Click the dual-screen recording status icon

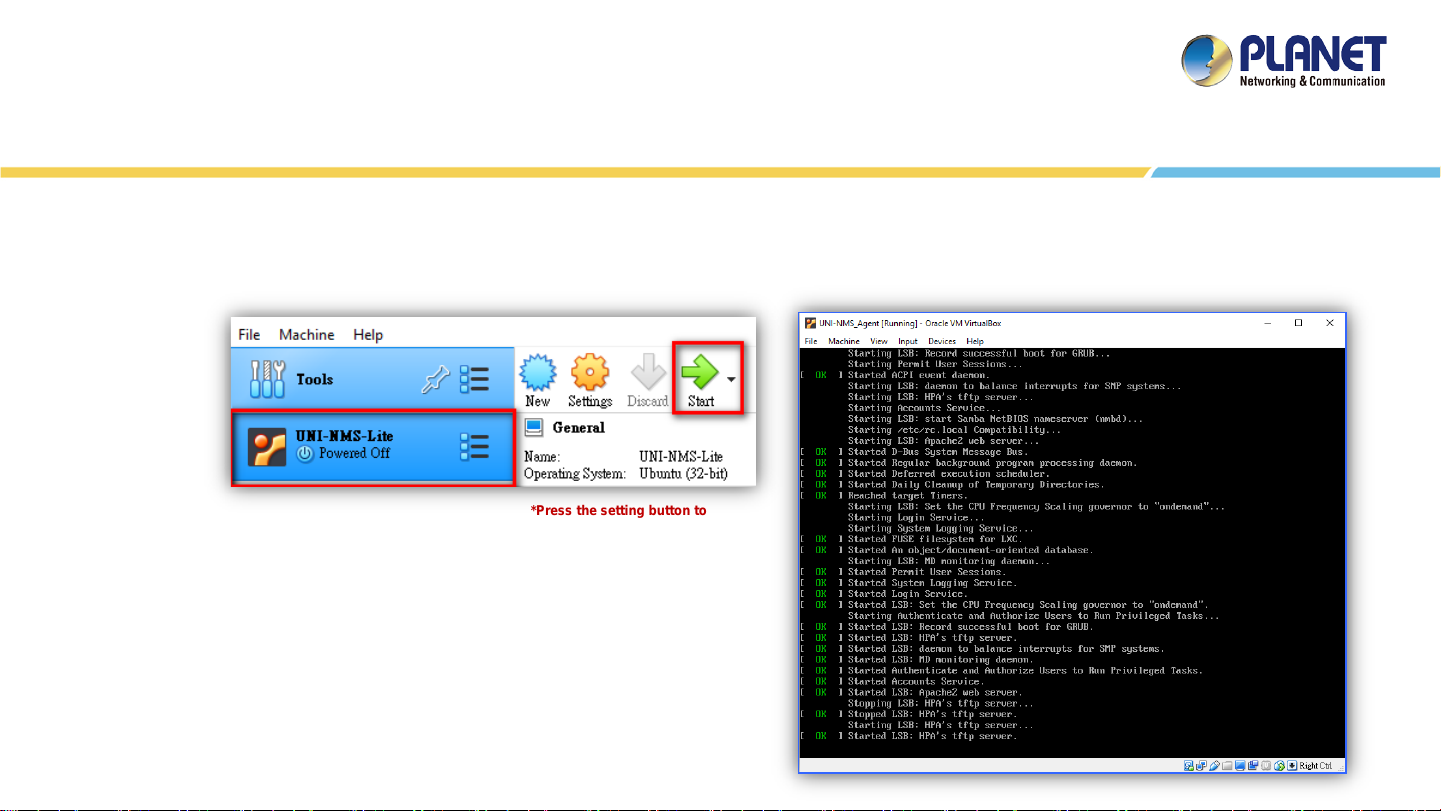(1253, 765)
